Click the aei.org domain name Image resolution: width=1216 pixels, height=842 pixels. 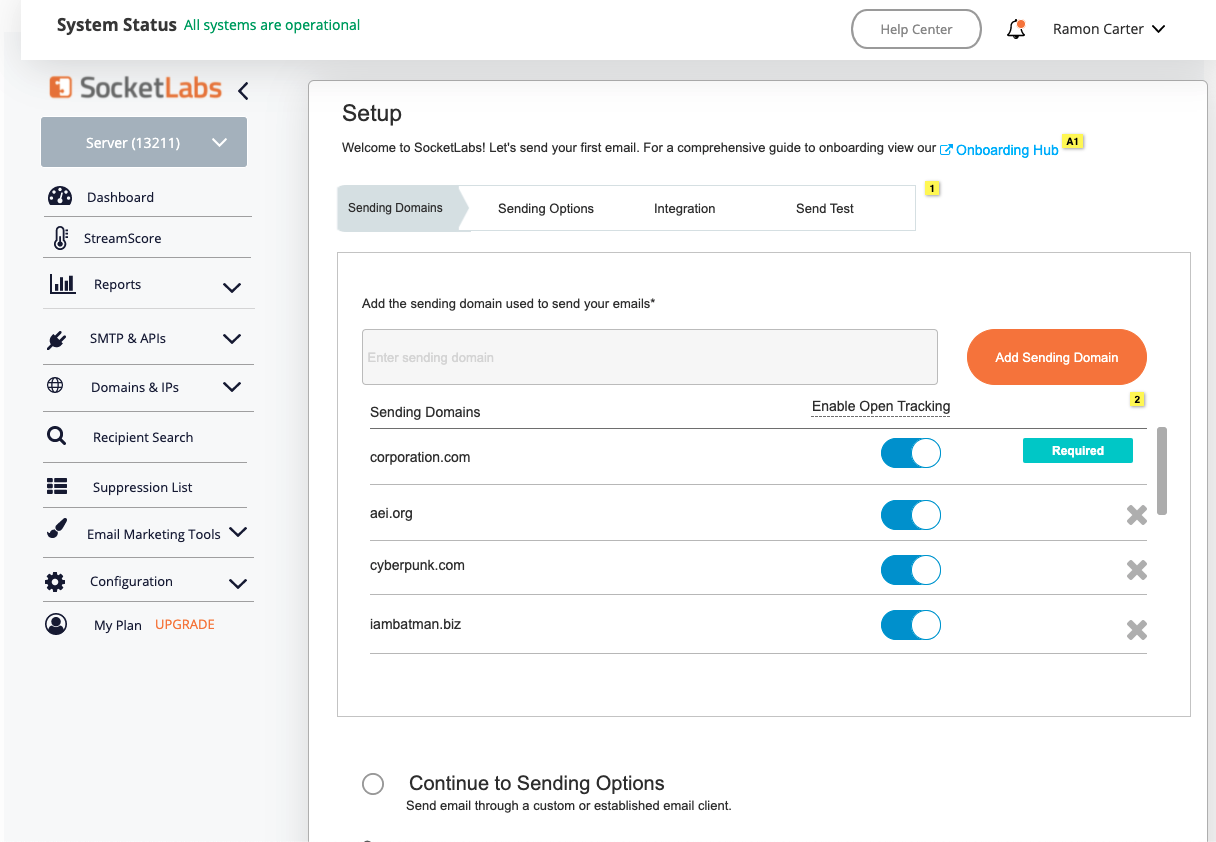(x=391, y=513)
